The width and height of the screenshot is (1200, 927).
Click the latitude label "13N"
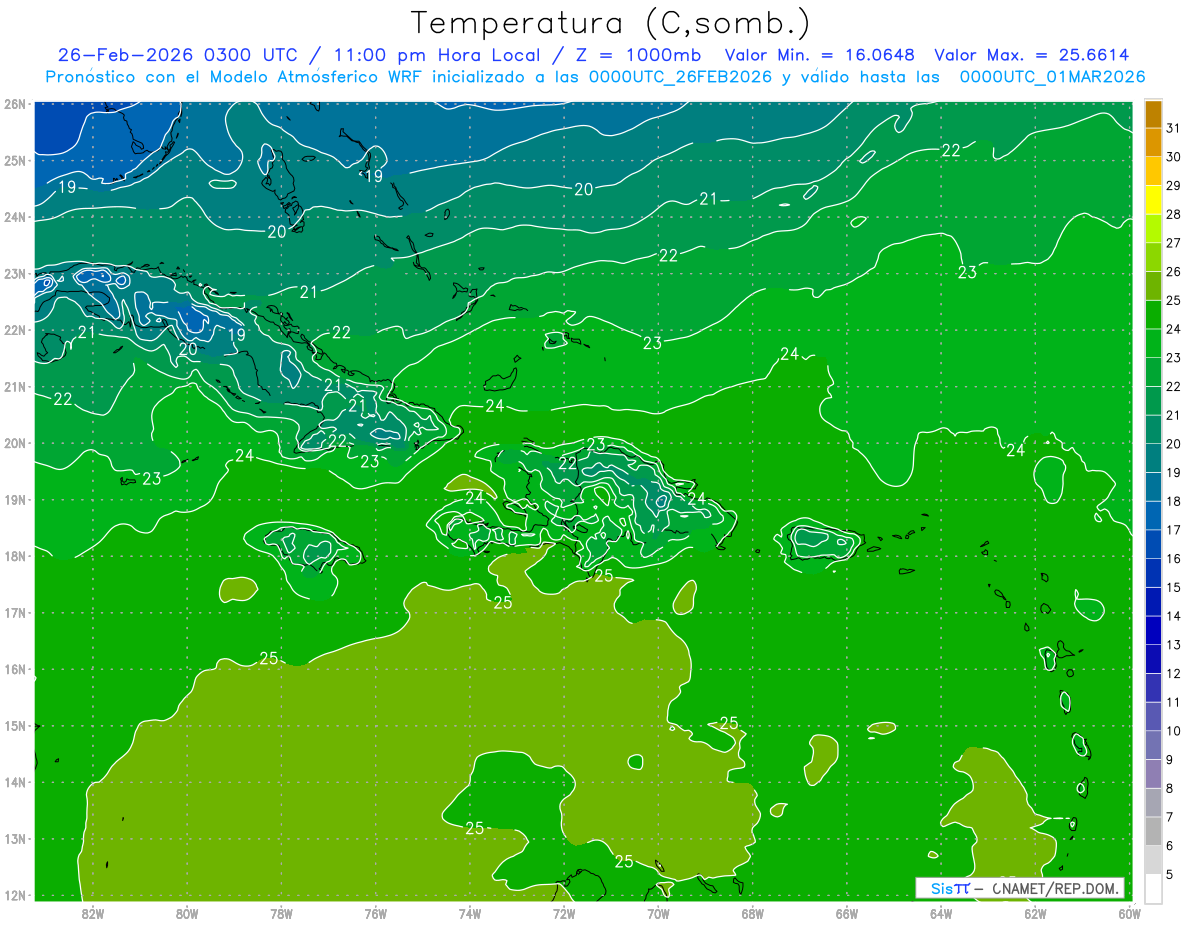(14, 839)
